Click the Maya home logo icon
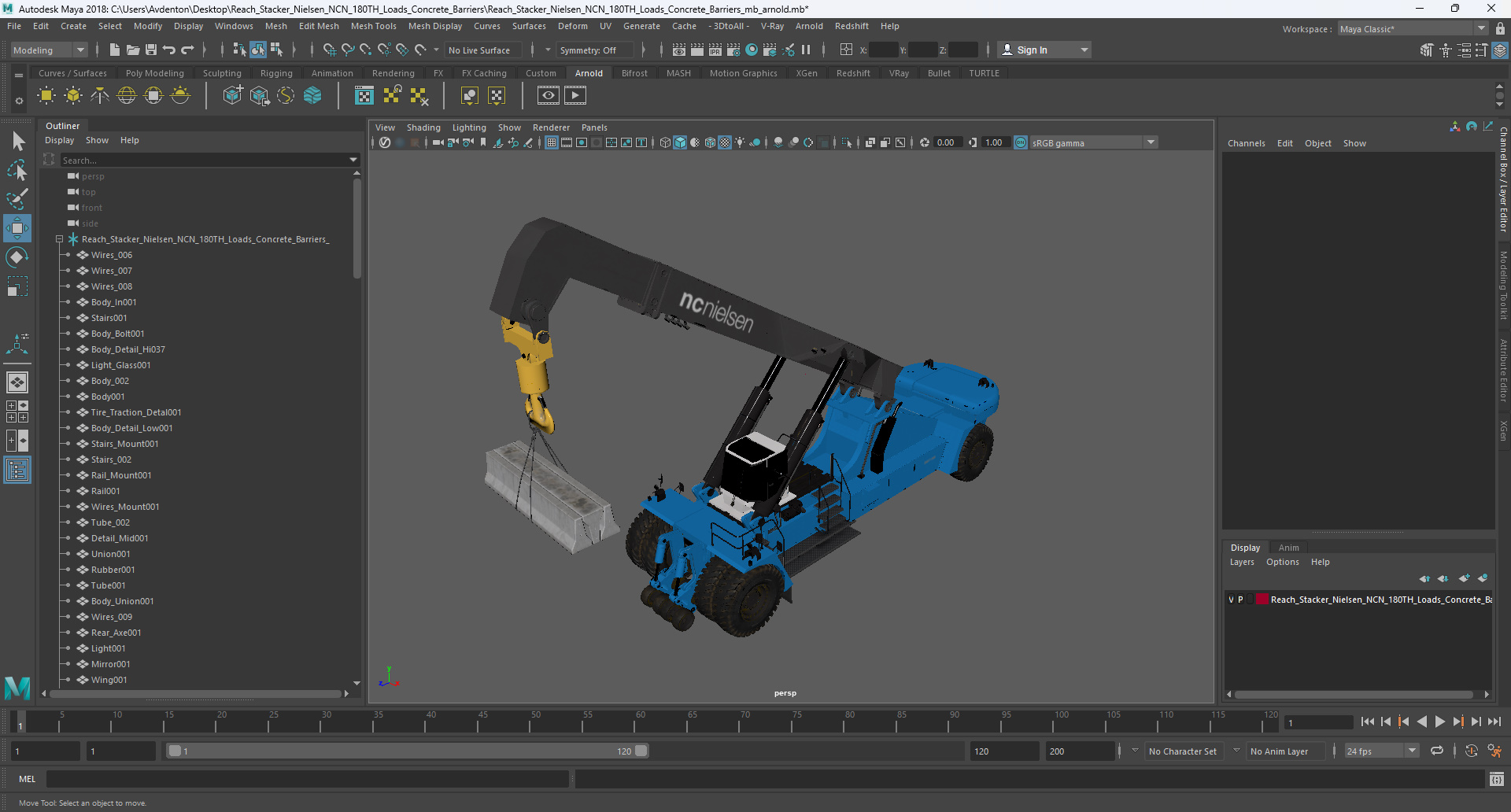This screenshot has height=812, width=1511. point(17,688)
